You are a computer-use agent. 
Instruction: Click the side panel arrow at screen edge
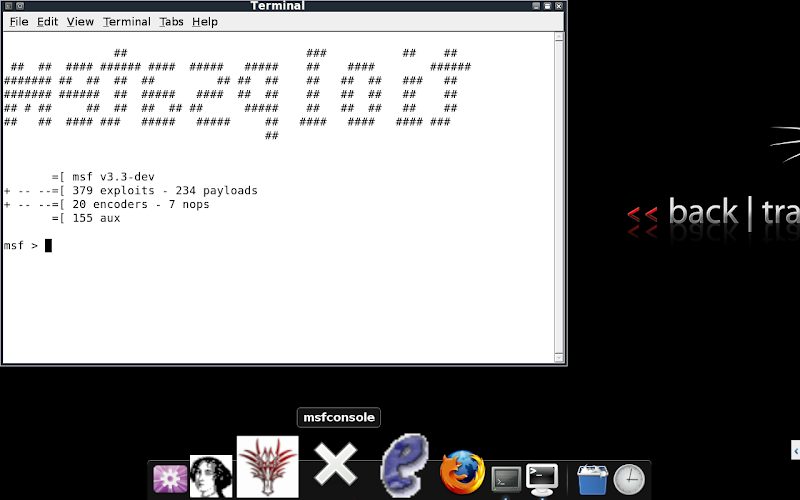(795, 450)
